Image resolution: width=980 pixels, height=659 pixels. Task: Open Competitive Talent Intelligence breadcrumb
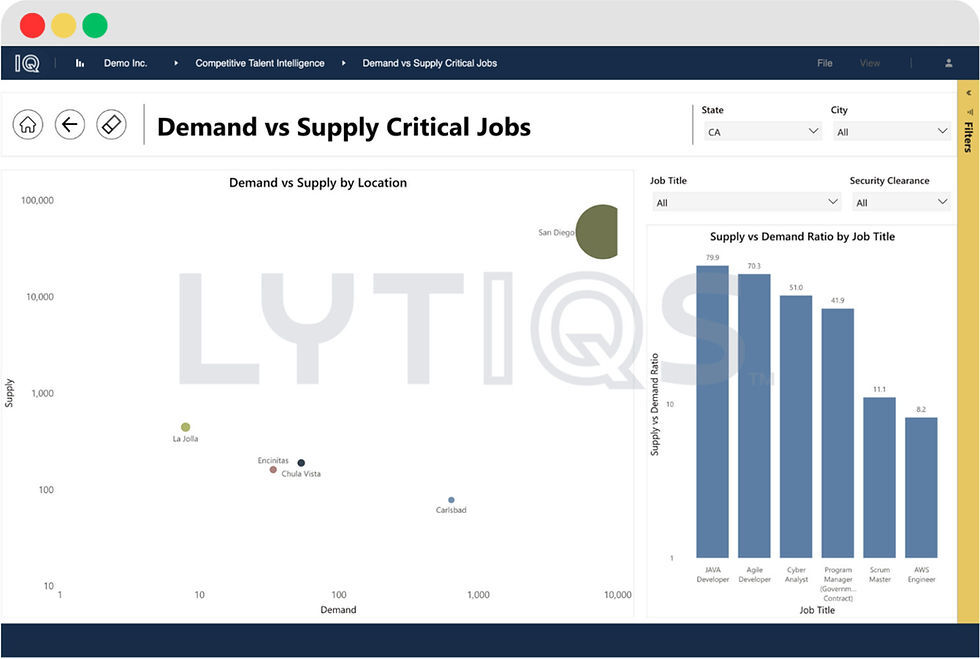click(x=259, y=63)
